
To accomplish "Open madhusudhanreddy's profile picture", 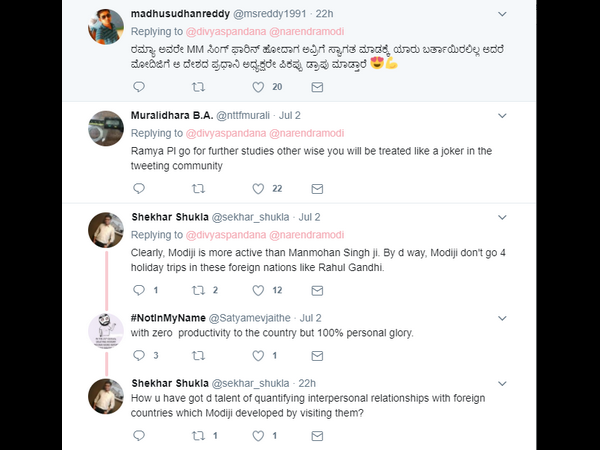I will tap(106, 25).
